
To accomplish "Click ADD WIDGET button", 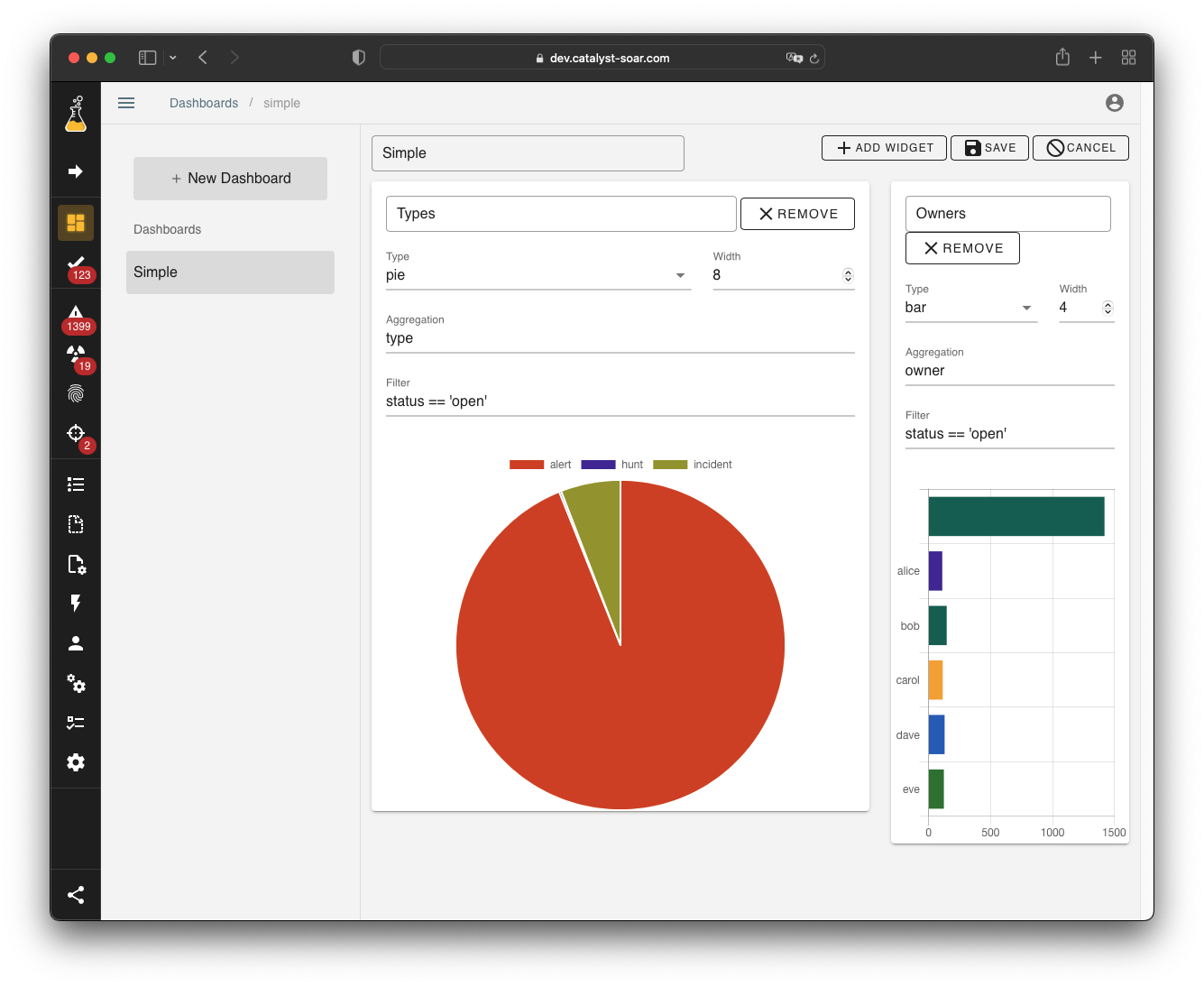I will pyautogui.click(x=883, y=147).
